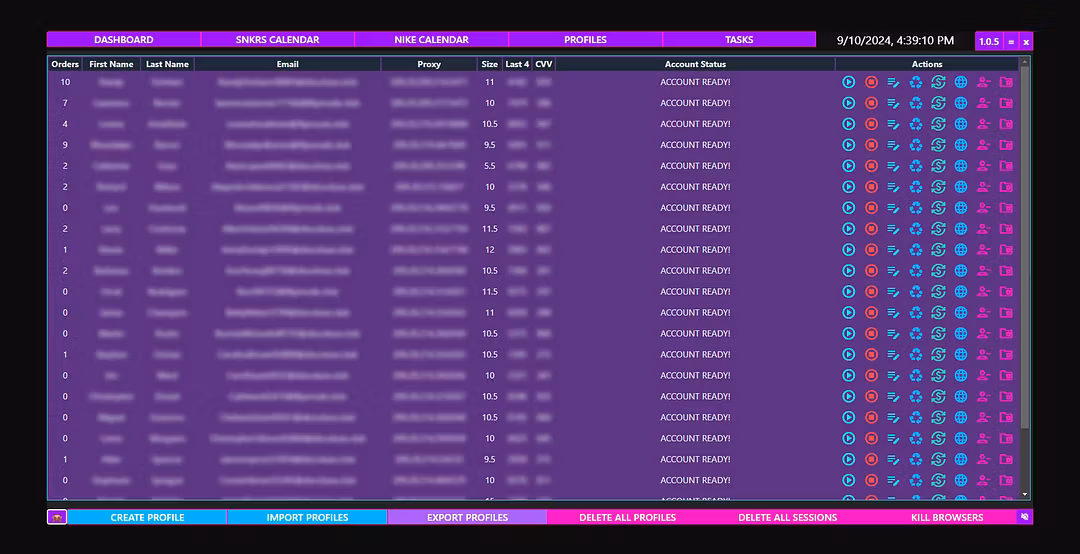Screen dimensions: 1080x554
Task: Click the Proxy column header
Action: [429, 64]
